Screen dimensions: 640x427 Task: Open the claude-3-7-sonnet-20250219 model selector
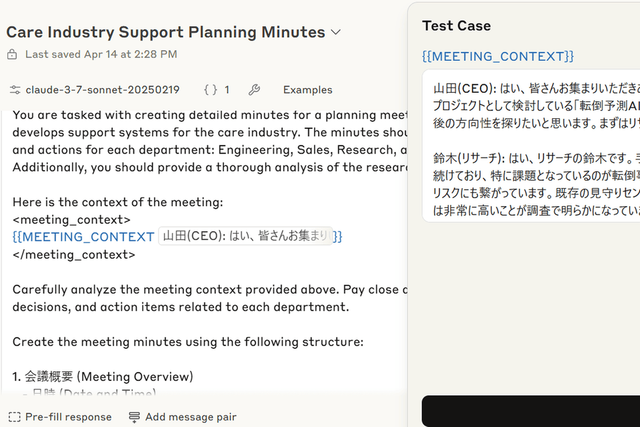pos(102,90)
